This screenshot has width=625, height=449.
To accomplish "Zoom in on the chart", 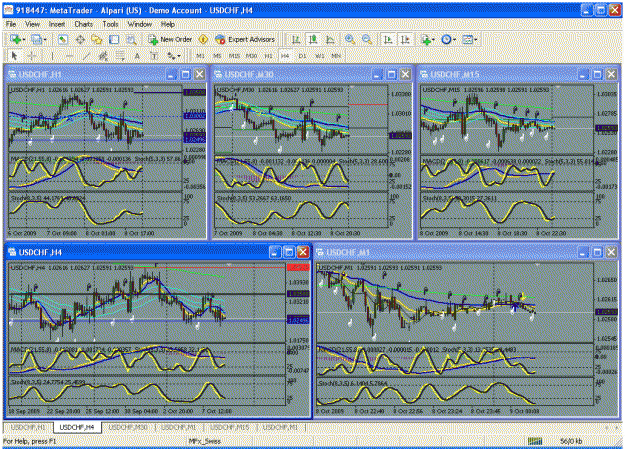I will [x=350, y=39].
